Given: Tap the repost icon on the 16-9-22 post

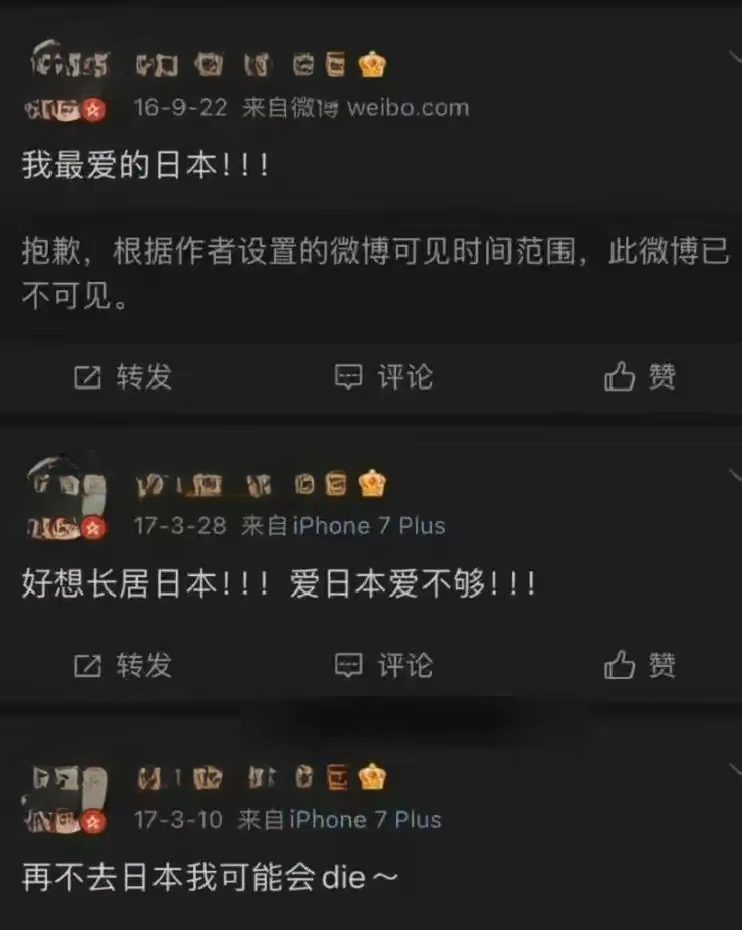Looking at the screenshot, I should tap(87, 377).
